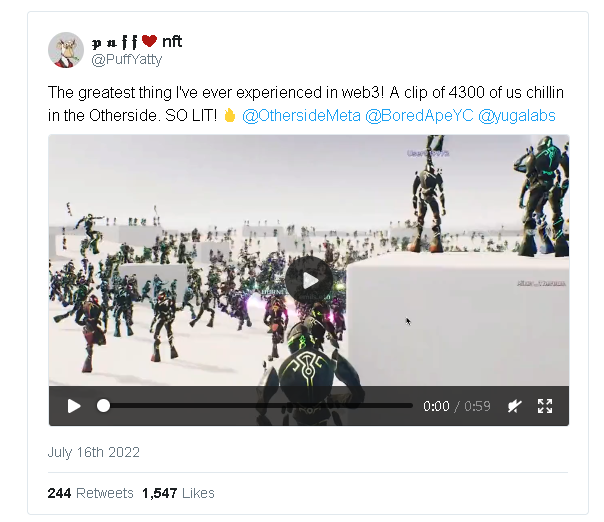The image size is (604, 522).
Task: Click the play button in video controls
Action: point(74,406)
